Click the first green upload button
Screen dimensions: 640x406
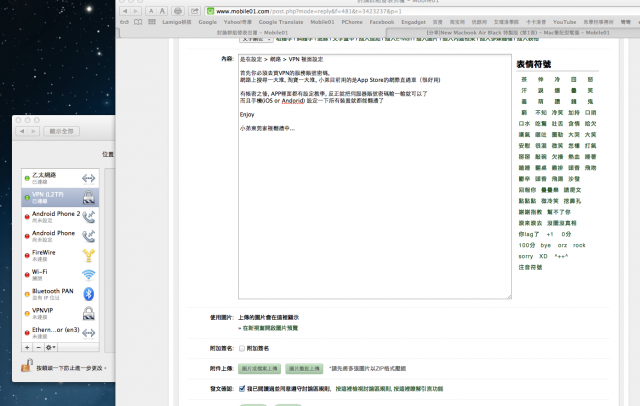click(259, 368)
